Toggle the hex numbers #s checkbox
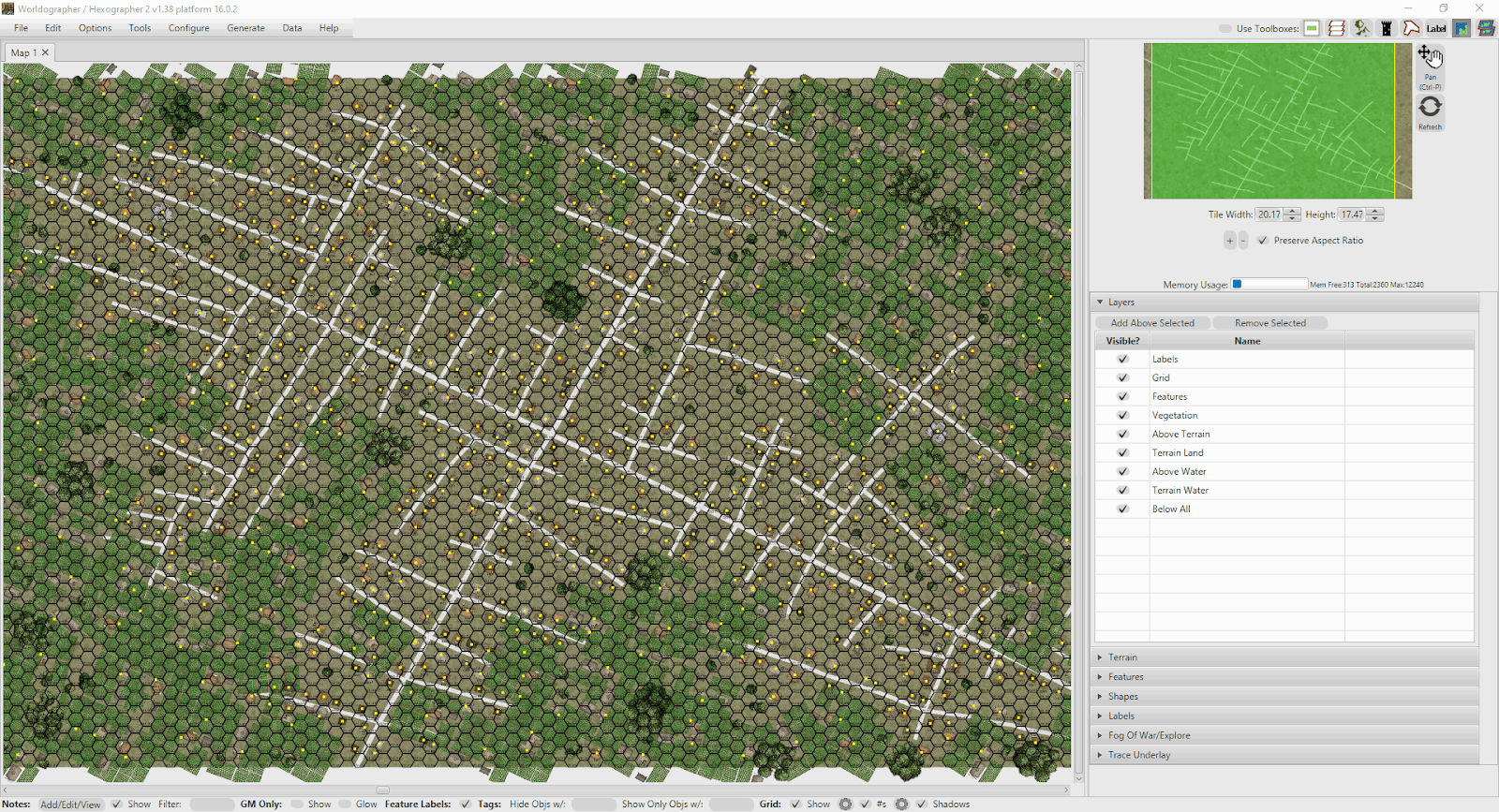This screenshot has width=1499, height=812. (866, 804)
